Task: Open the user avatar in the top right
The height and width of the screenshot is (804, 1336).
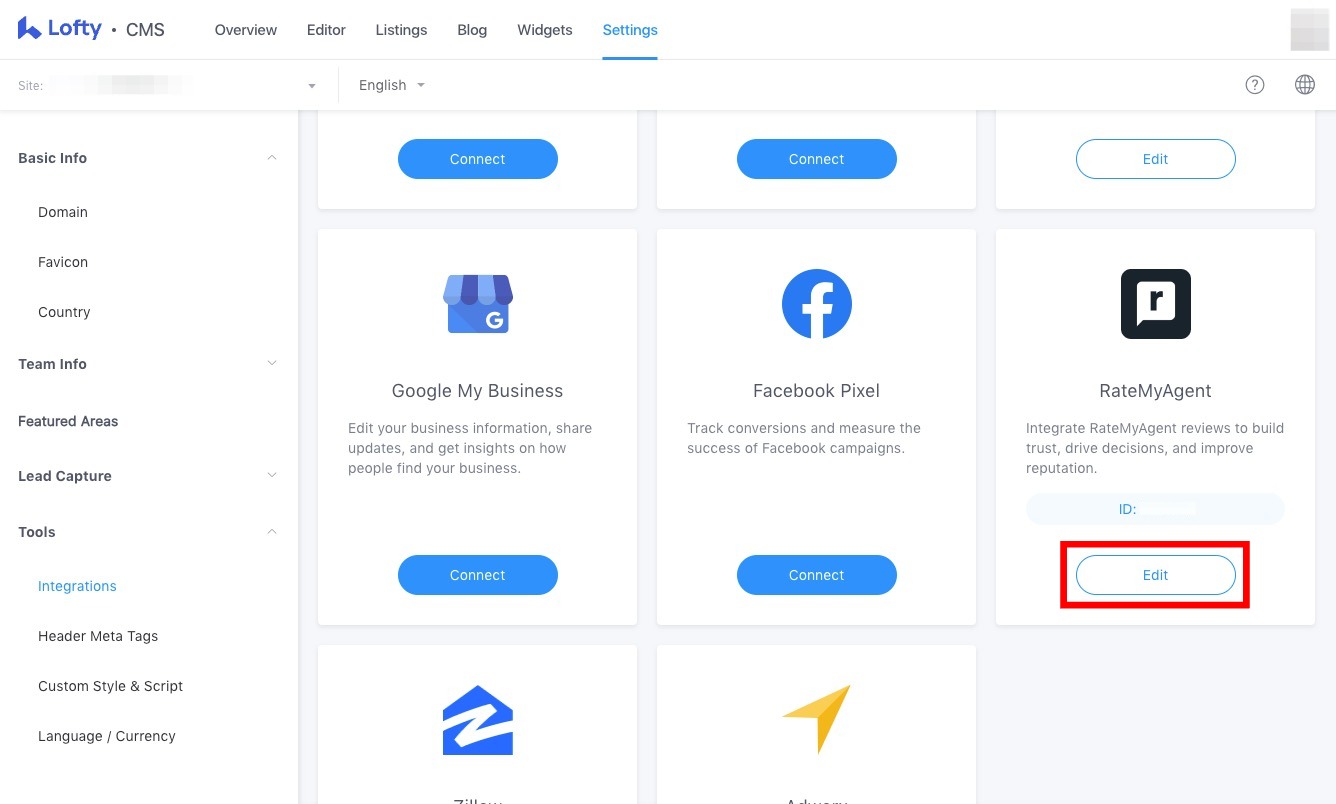Action: [1310, 30]
